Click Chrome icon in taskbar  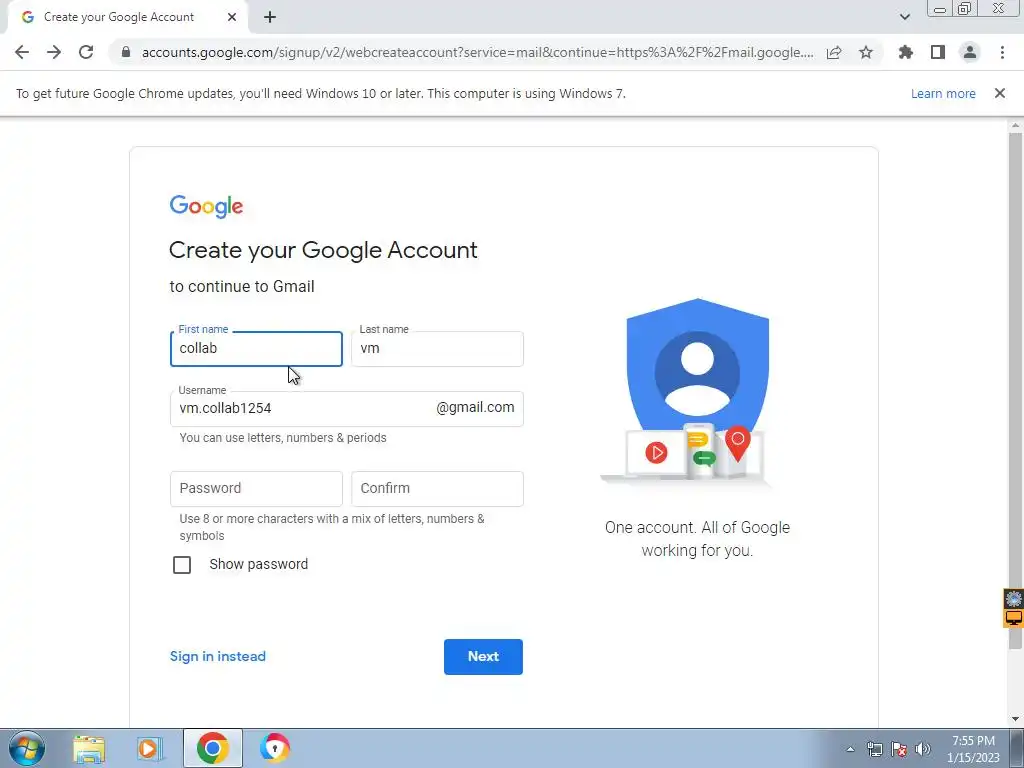point(212,748)
